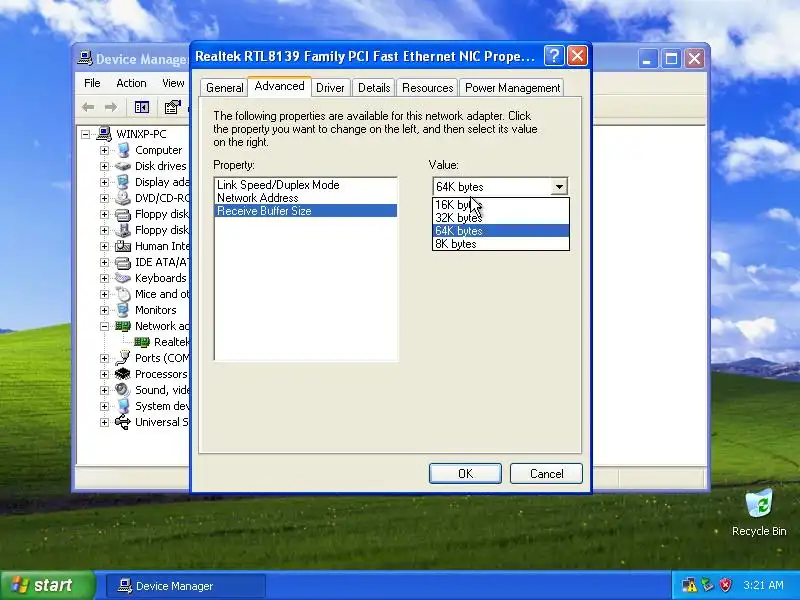Expand the Monitors node

105,310
